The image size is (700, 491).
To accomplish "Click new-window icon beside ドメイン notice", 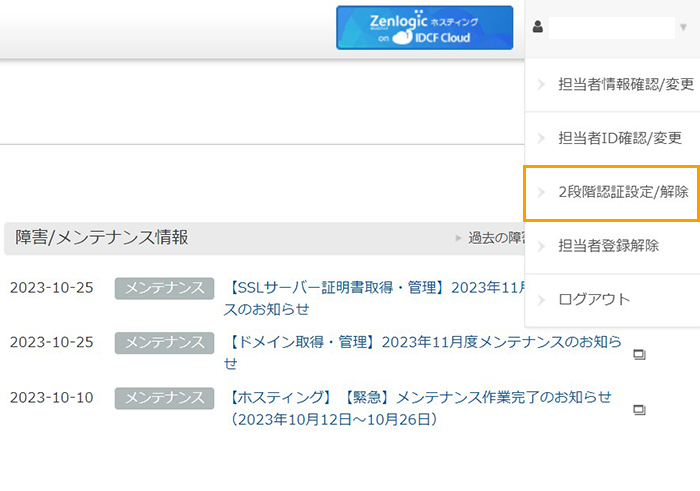I will pos(640,354).
